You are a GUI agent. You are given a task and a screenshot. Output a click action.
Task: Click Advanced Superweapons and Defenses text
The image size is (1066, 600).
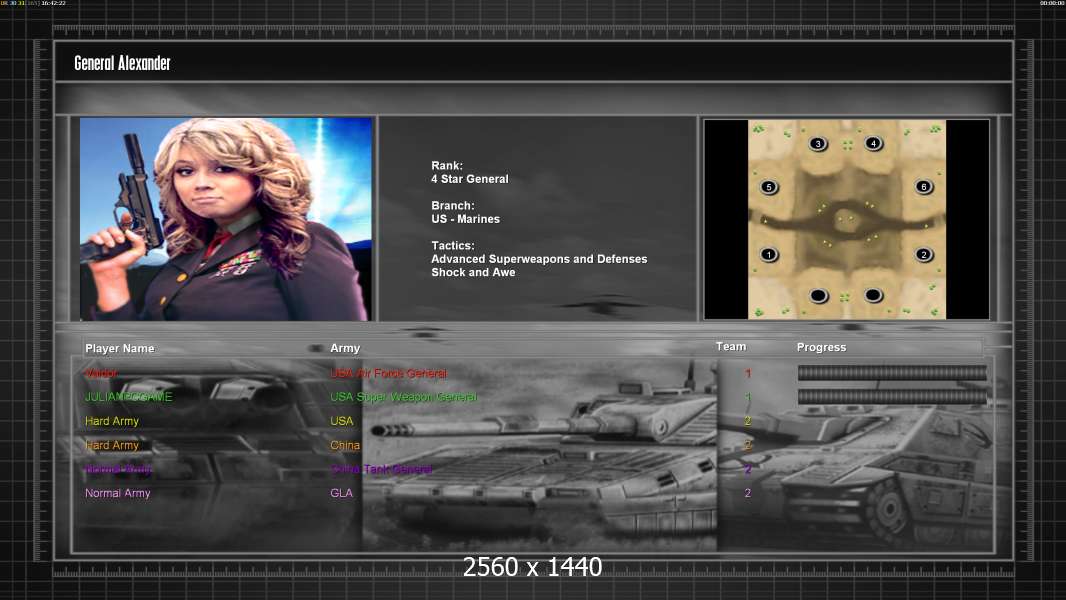[539, 259]
